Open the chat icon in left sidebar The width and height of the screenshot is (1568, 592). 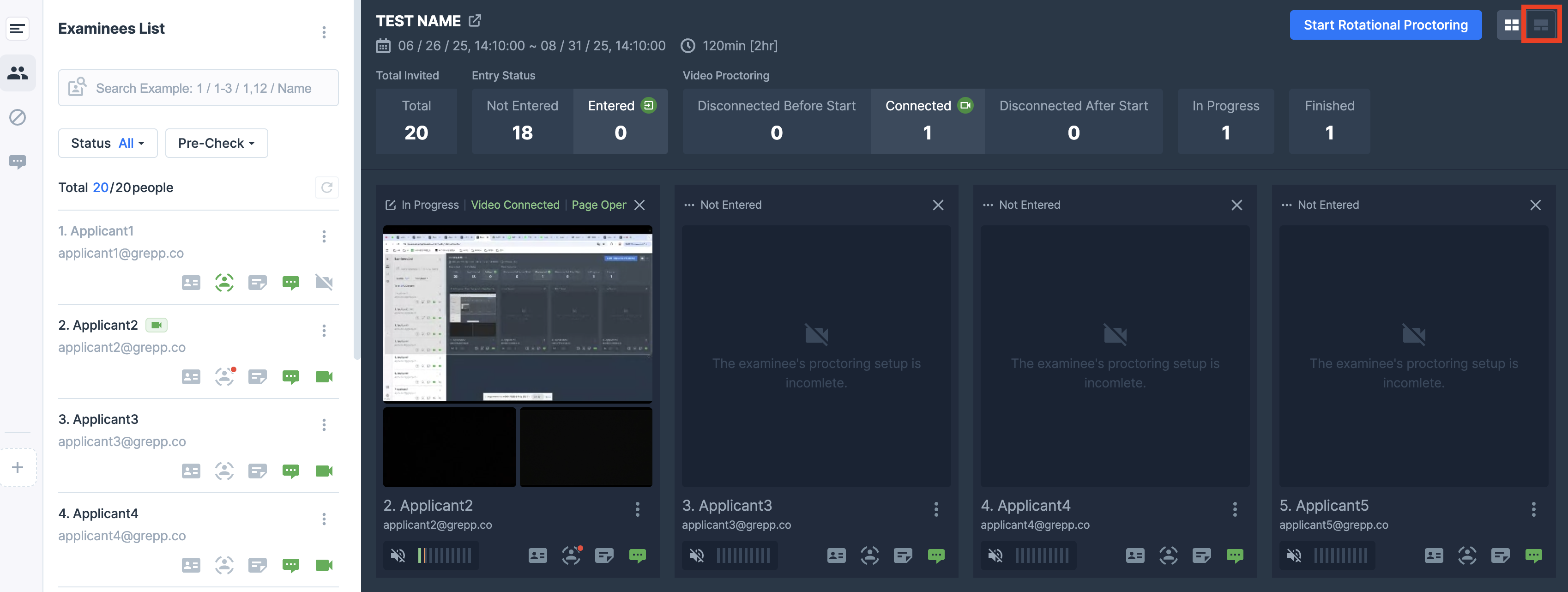[18, 162]
